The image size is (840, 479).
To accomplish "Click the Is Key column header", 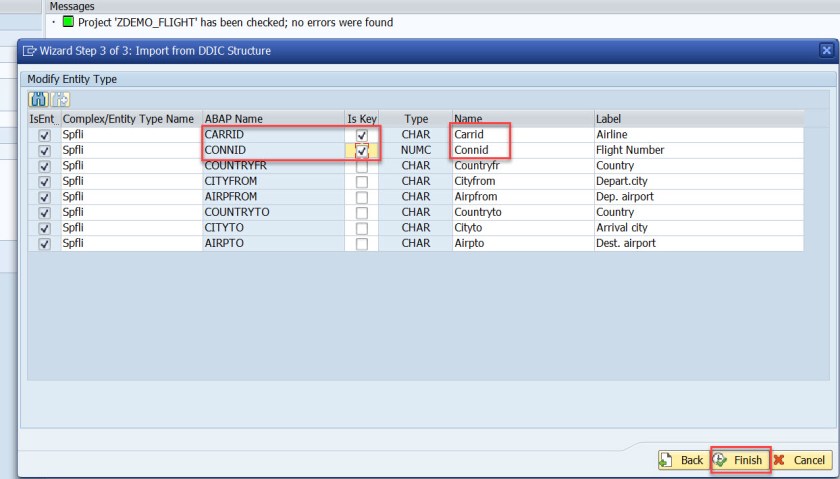I will [x=362, y=119].
